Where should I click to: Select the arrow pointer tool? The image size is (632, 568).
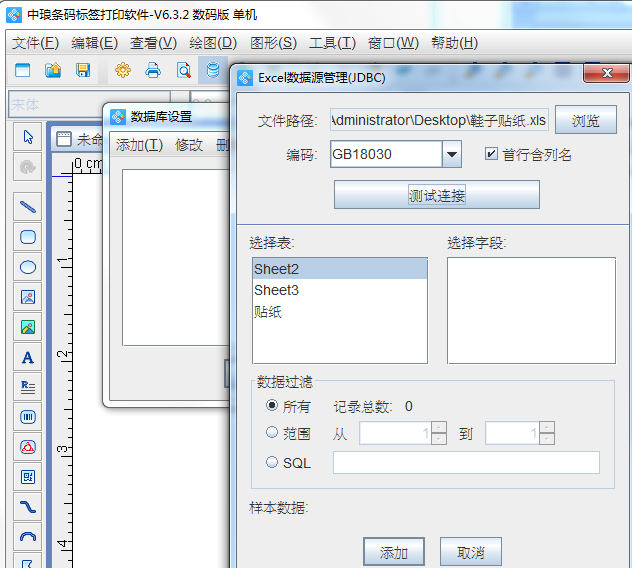pyautogui.click(x=28, y=137)
